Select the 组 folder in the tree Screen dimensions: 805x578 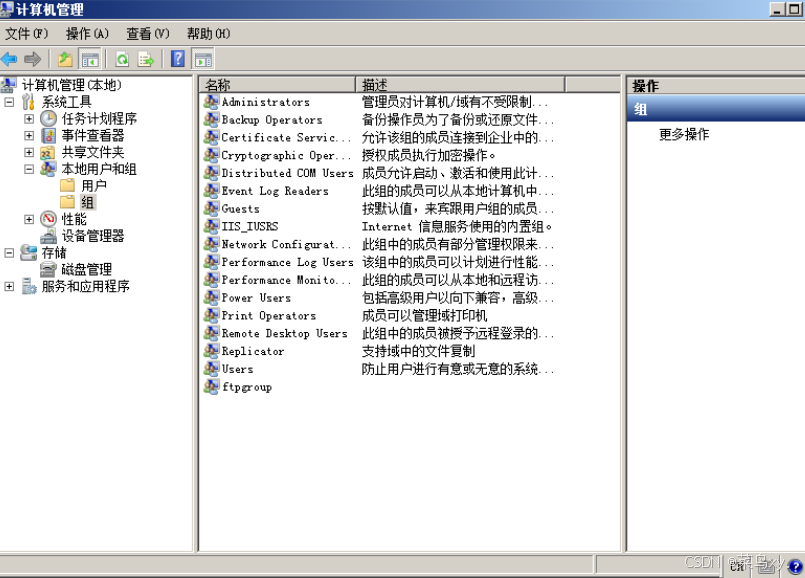(x=88, y=202)
